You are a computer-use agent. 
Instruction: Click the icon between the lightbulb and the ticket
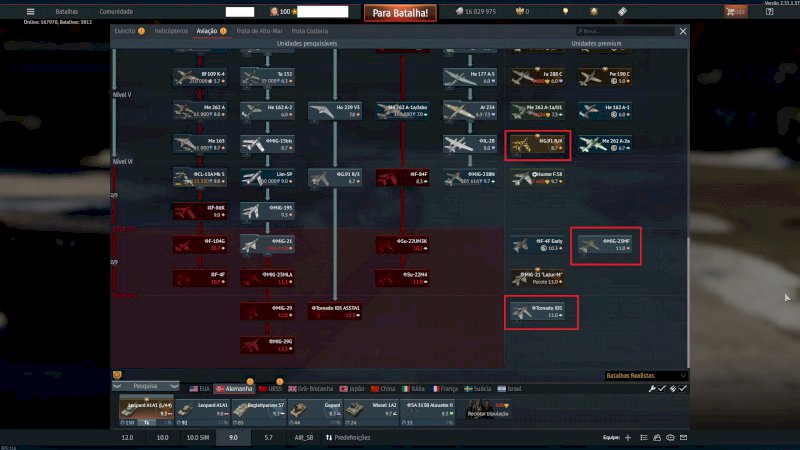pyautogui.click(x=594, y=11)
